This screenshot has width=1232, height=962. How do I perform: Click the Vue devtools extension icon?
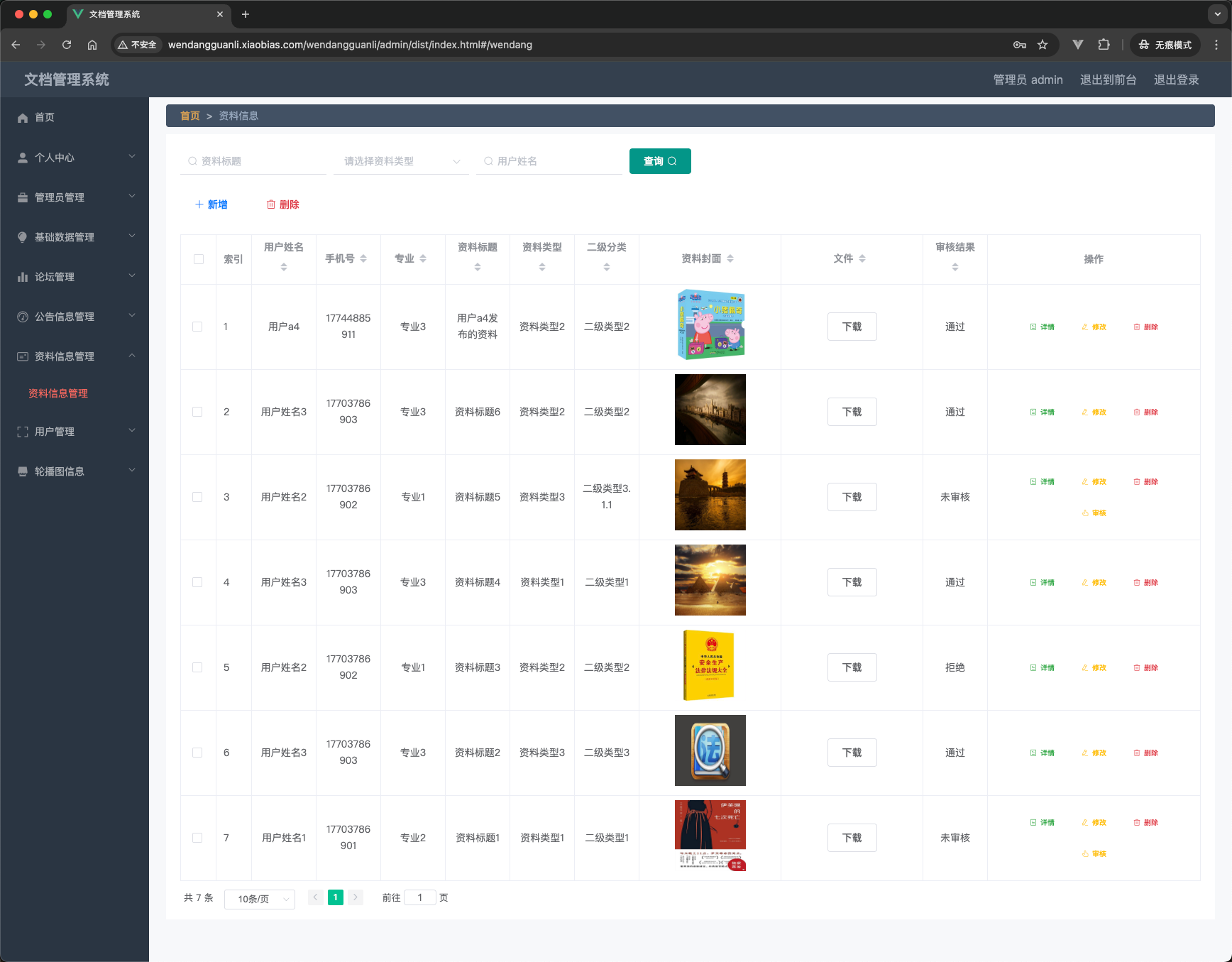click(1078, 45)
